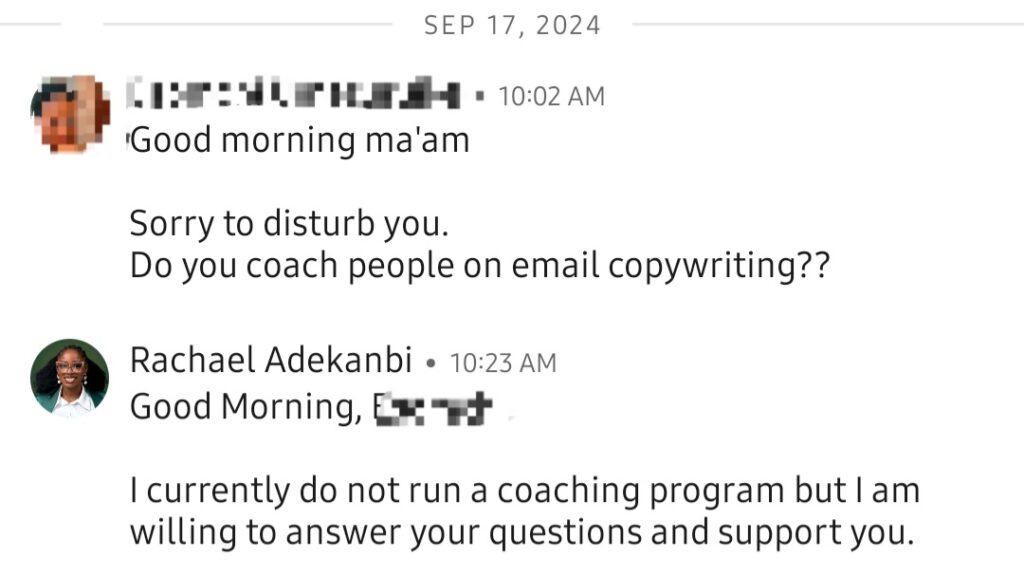Click the divider line right of the date
This screenshot has width=1024, height=576.
pos(828,24)
